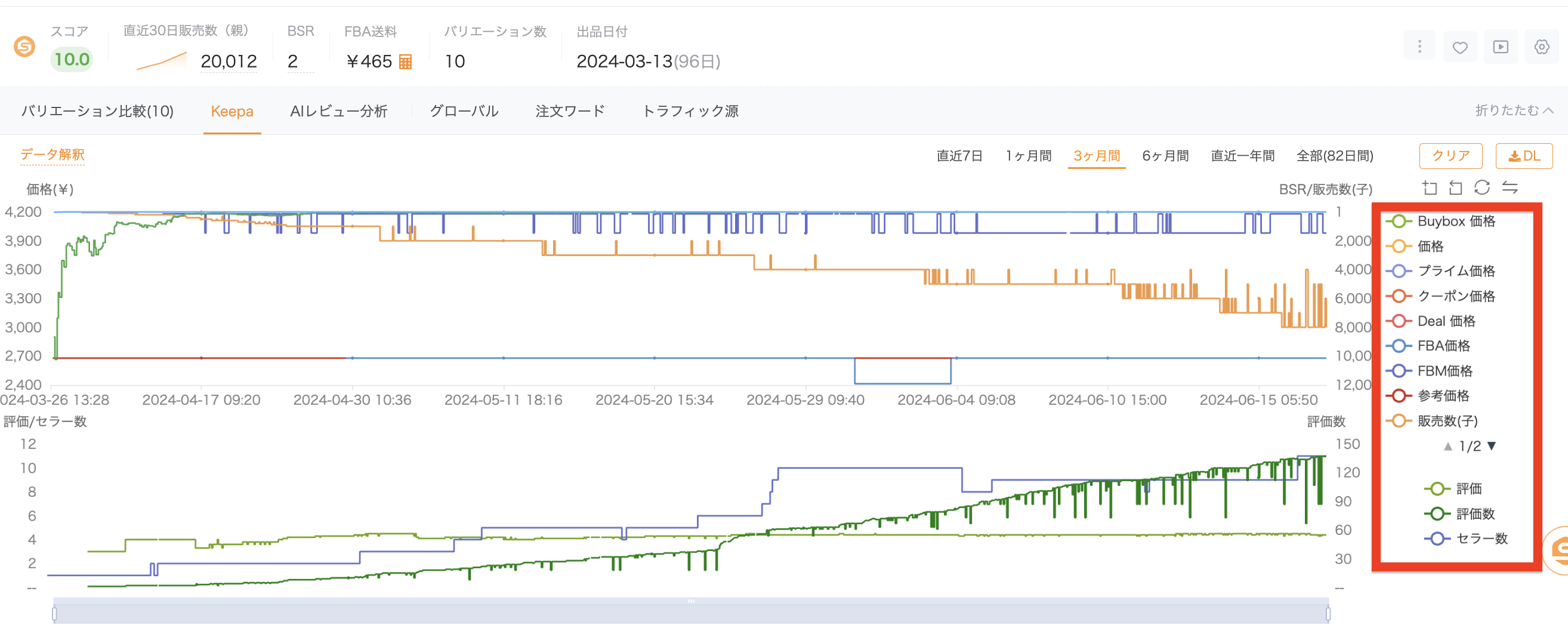Open the three-dot more options menu
Image resolution: width=1568 pixels, height=640 pixels.
[1419, 47]
